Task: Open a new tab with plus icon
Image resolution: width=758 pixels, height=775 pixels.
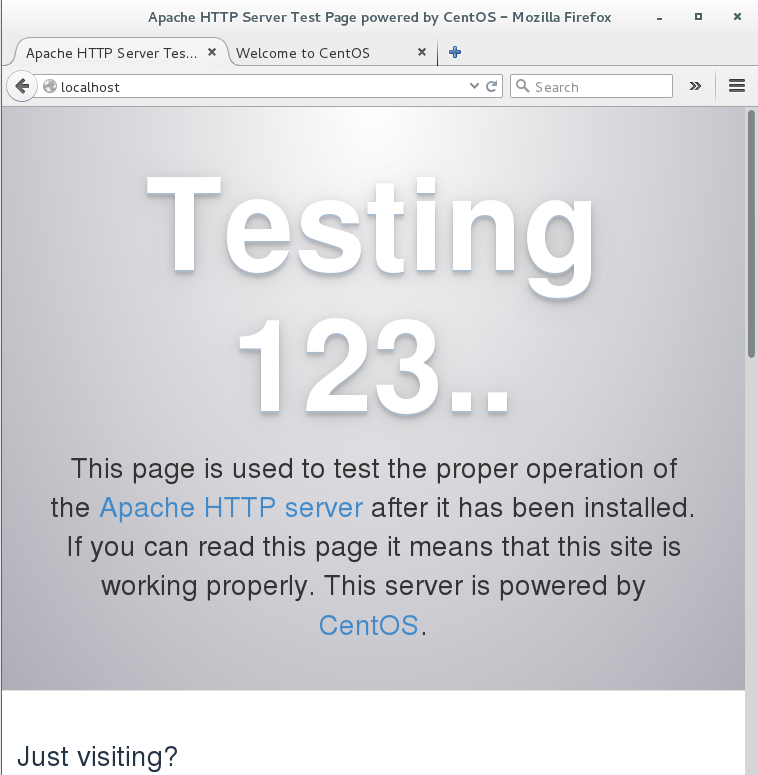Action: tap(455, 52)
